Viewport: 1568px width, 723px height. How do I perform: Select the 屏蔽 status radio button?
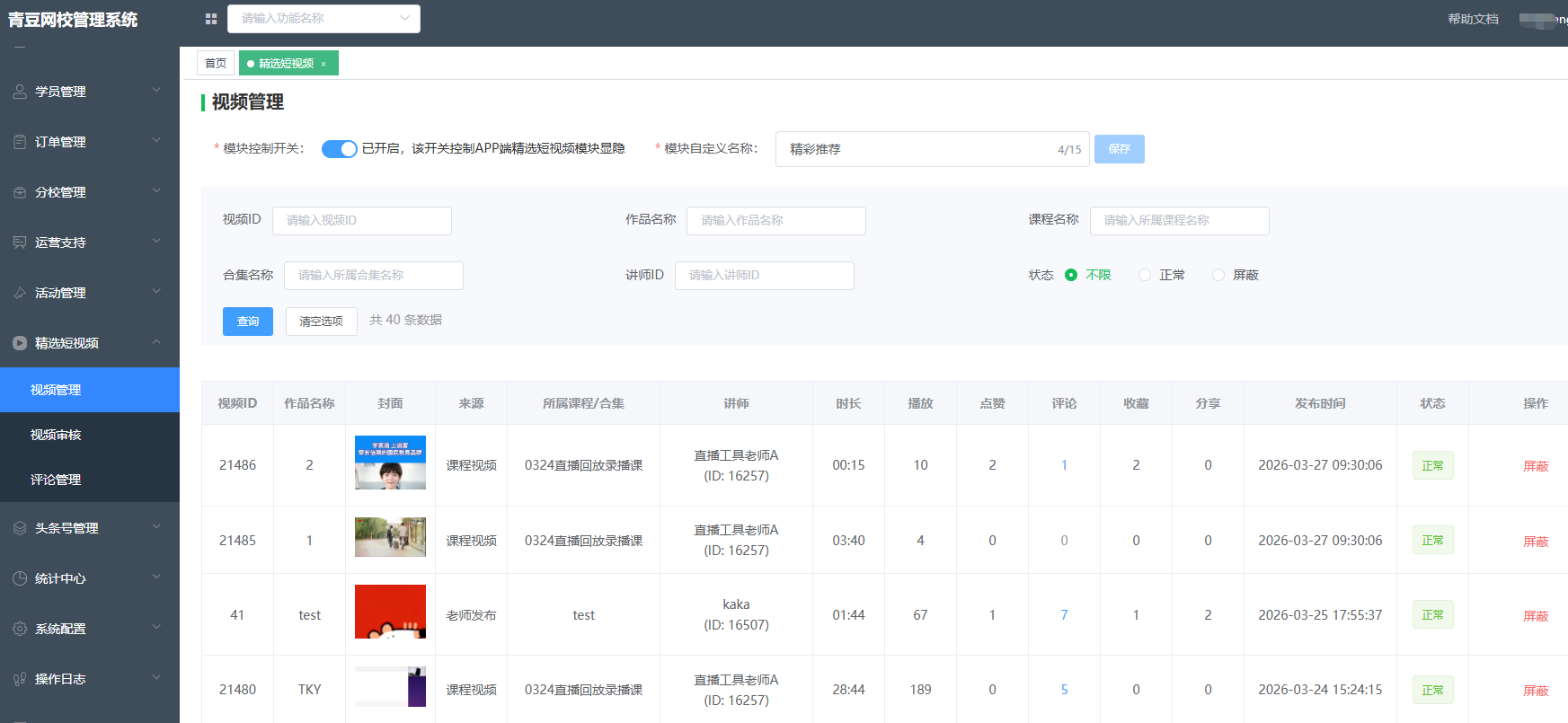1218,275
